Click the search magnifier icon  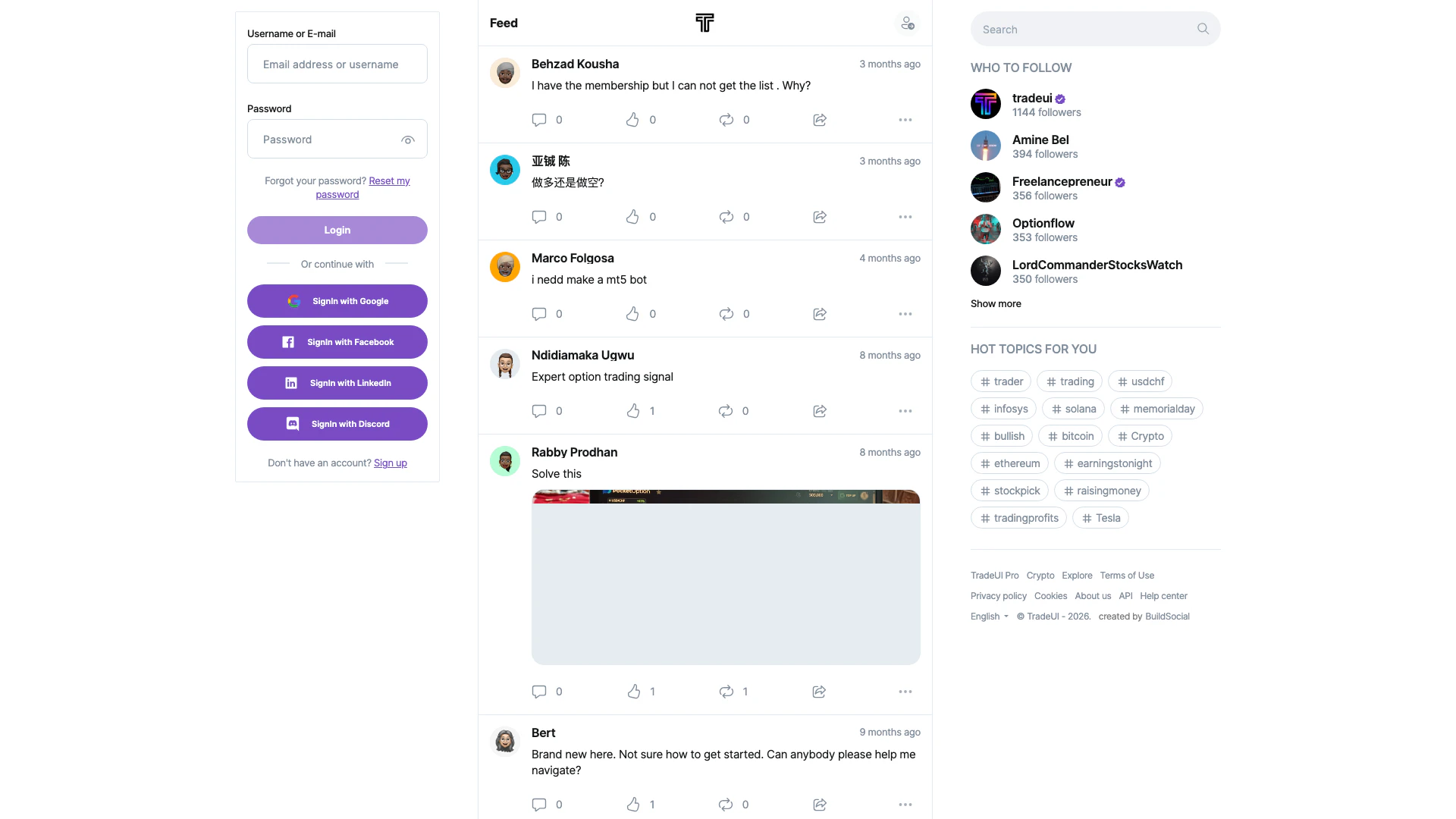(1203, 29)
